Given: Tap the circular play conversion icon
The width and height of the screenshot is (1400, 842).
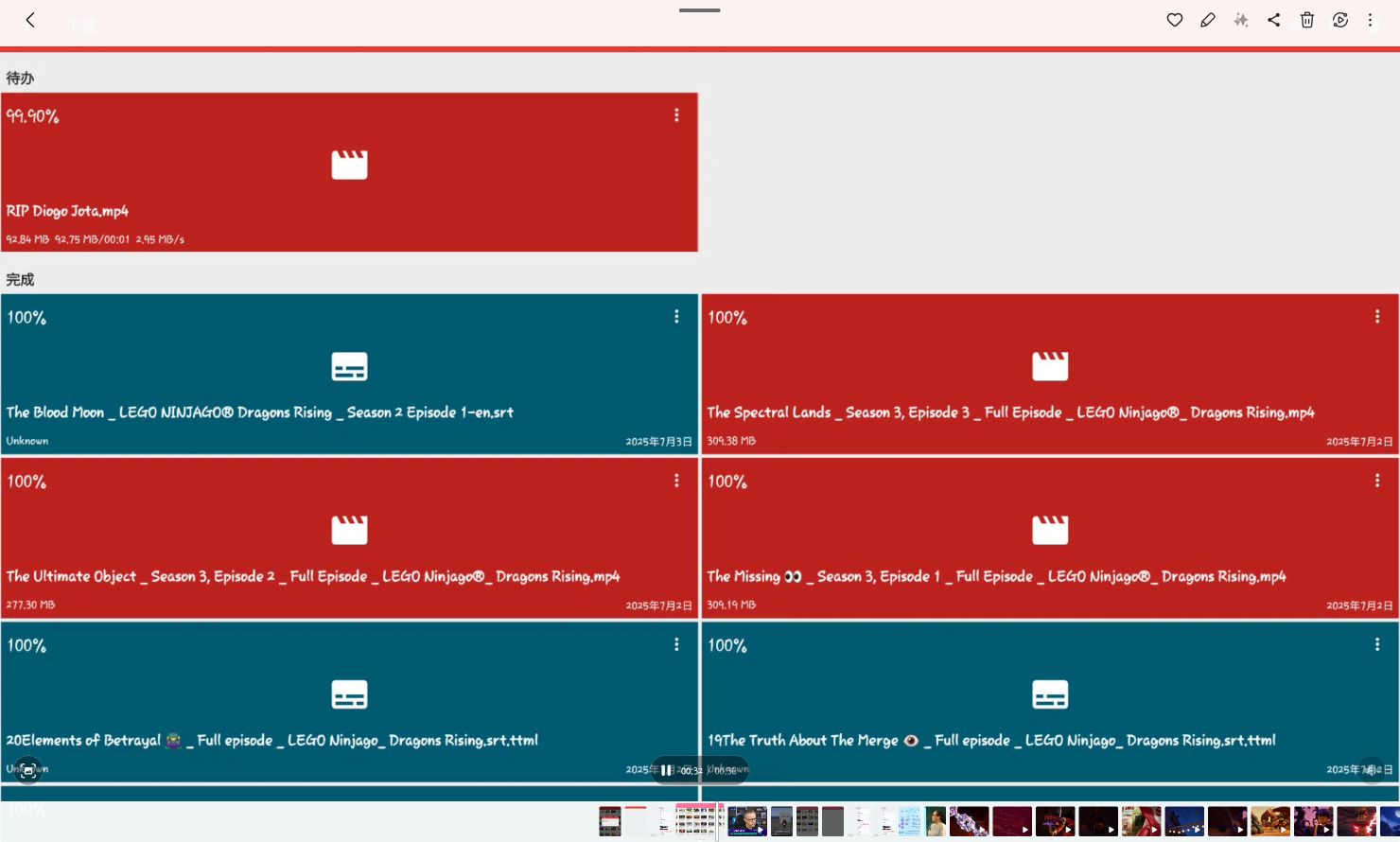Looking at the screenshot, I should 1339,20.
